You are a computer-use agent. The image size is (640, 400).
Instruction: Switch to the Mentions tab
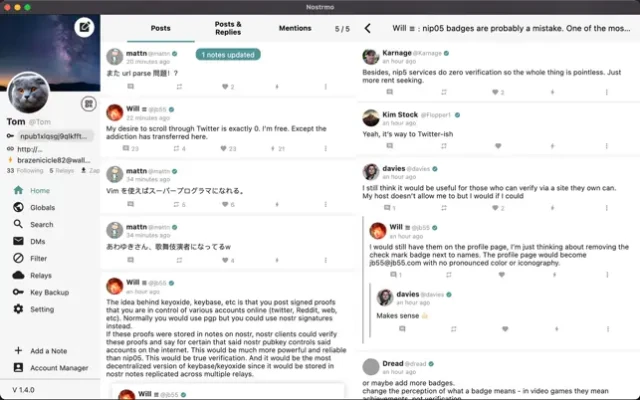point(295,28)
